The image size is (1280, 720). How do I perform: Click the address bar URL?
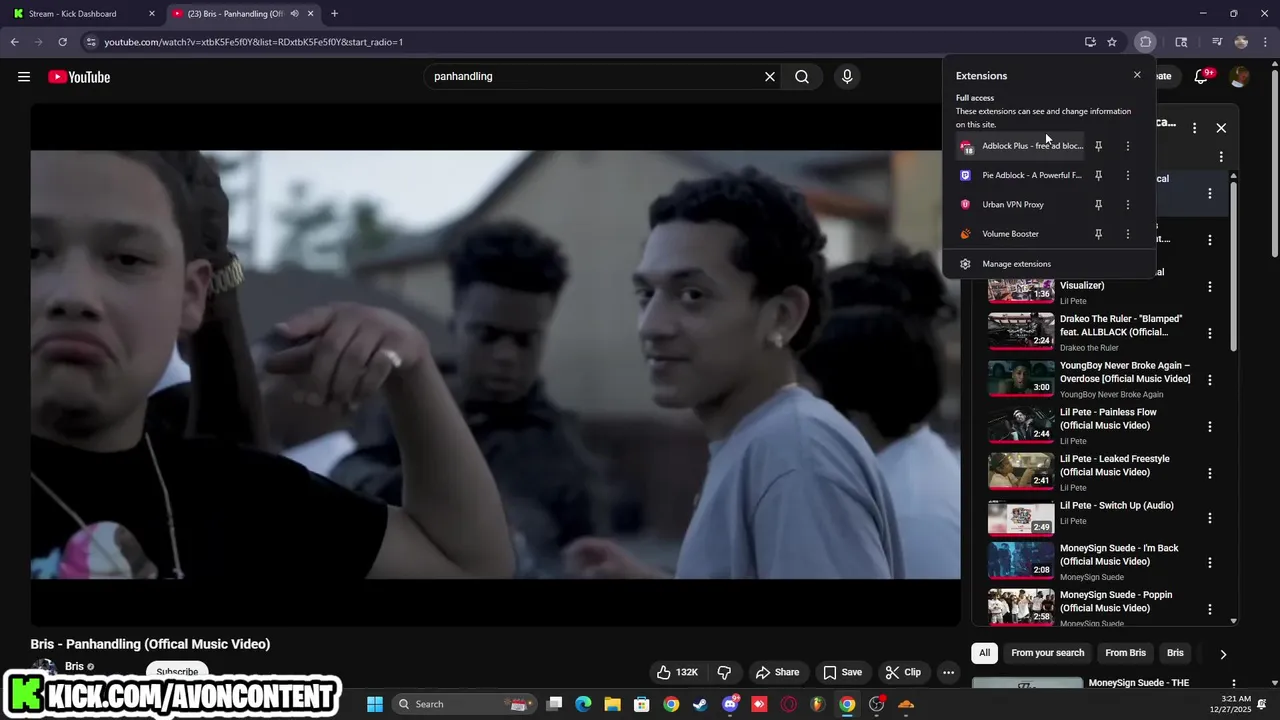(254, 42)
